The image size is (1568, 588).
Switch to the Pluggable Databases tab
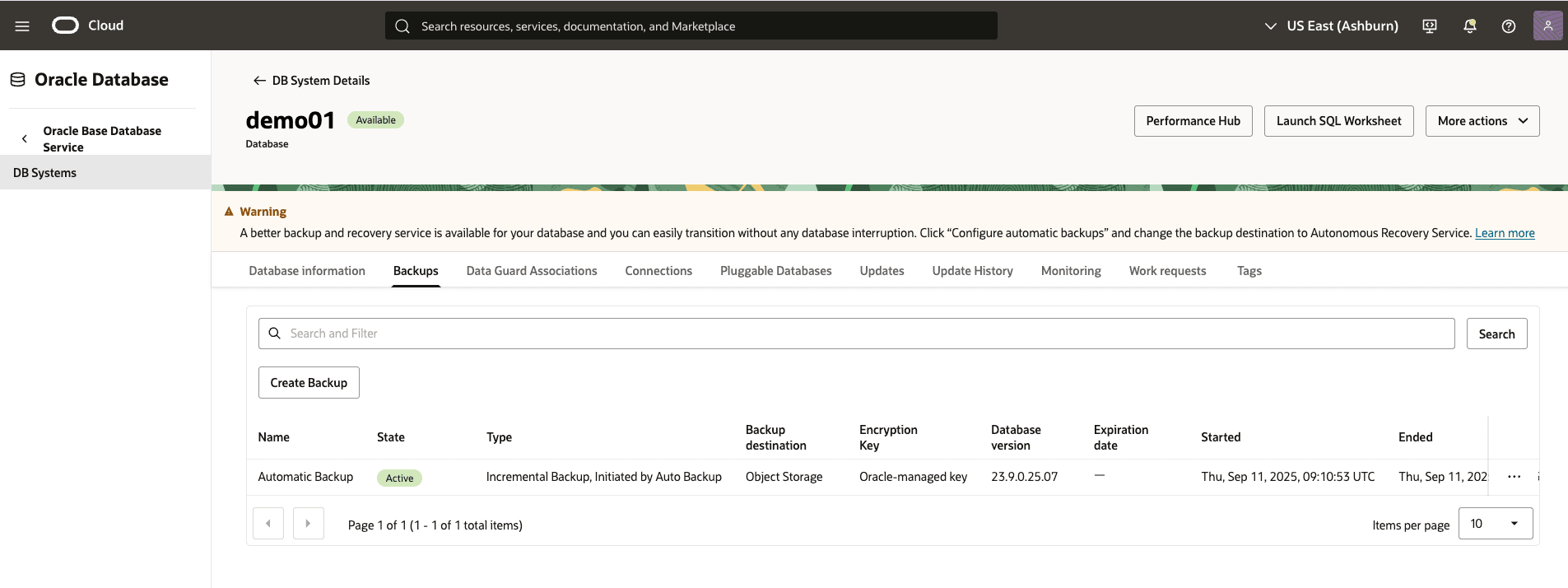(x=775, y=271)
